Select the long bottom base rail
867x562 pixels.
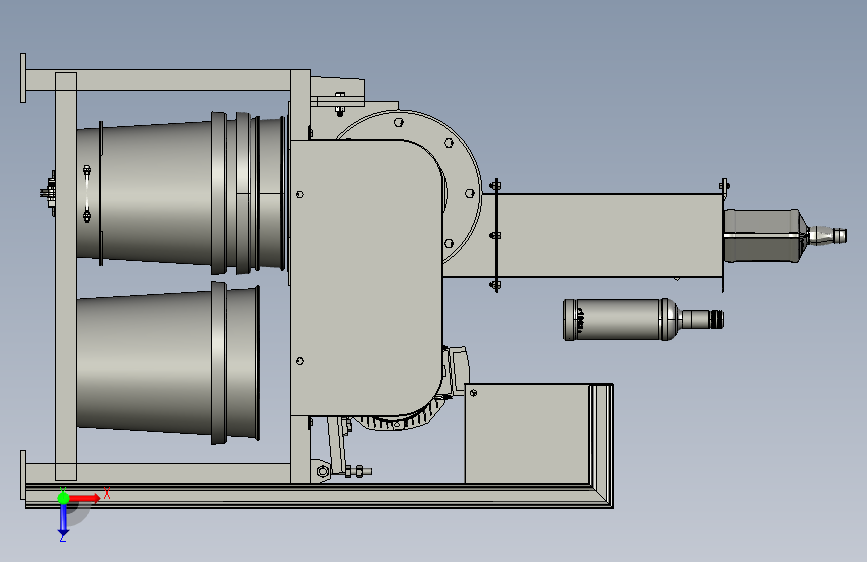pyautogui.click(x=319, y=496)
